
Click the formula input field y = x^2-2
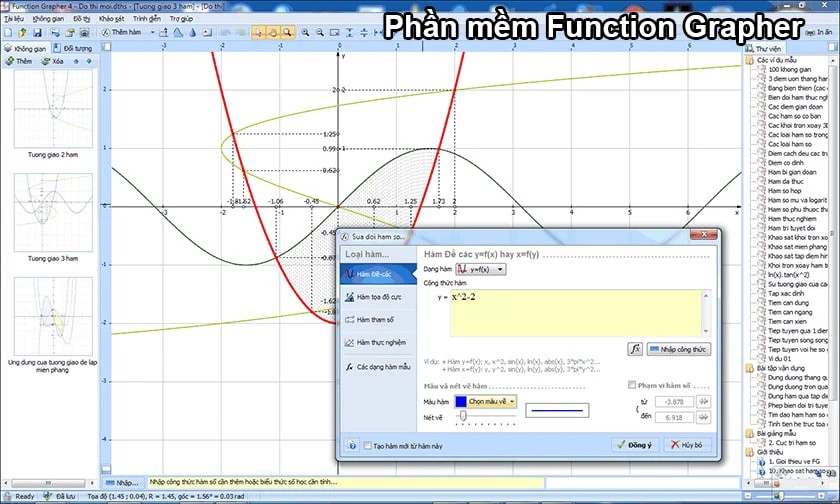point(576,313)
